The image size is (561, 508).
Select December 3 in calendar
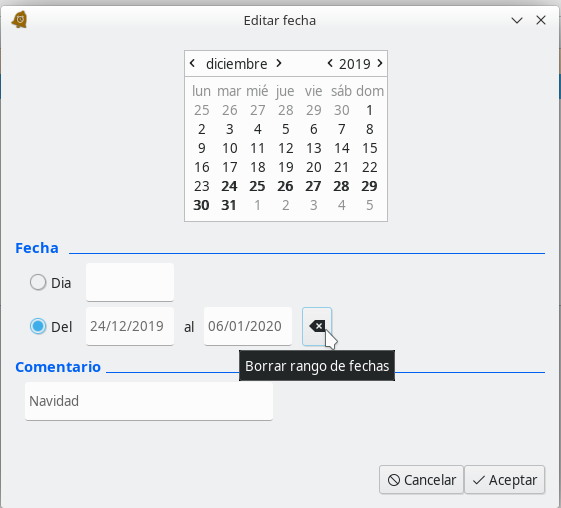[229, 129]
